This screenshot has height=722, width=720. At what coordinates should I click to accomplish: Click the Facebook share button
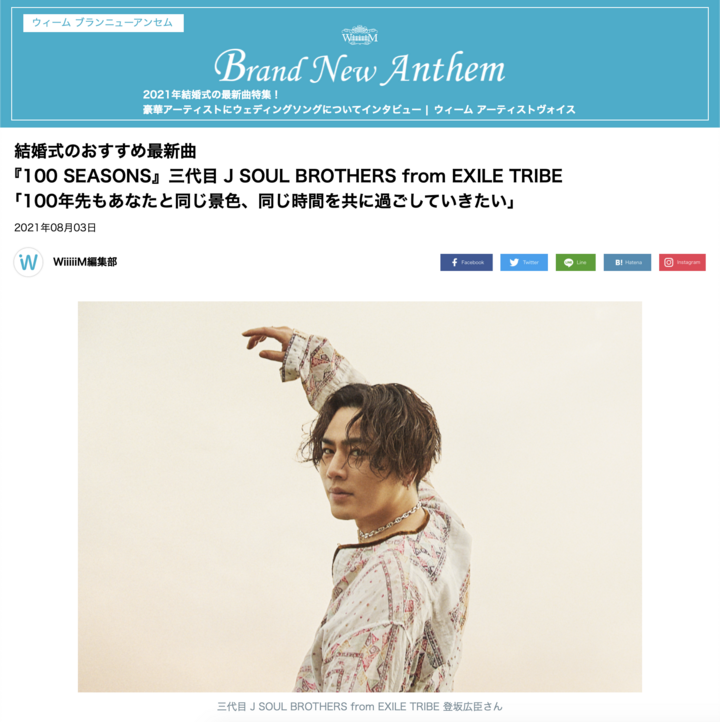point(466,262)
